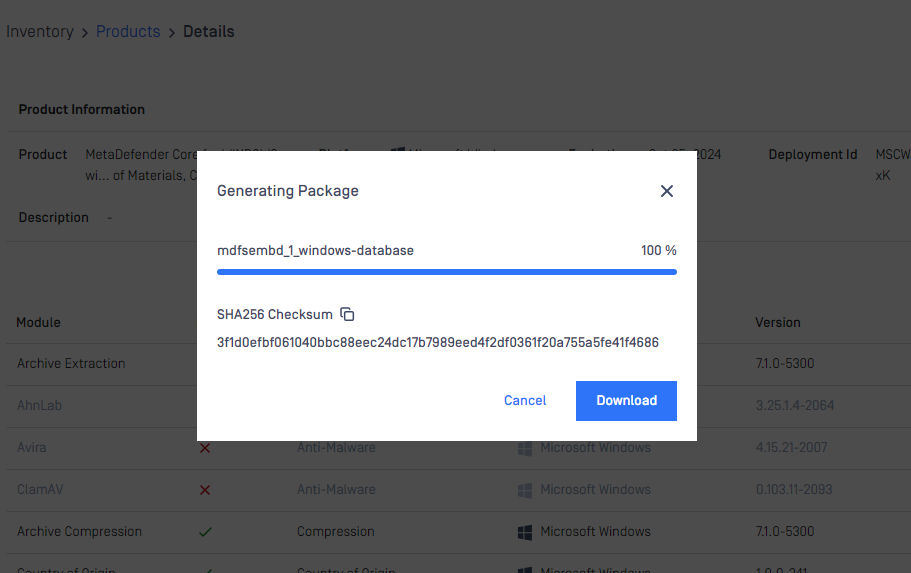Select the Archive Extraction module row
The height and width of the screenshot is (573, 911).
pyautogui.click(x=456, y=364)
